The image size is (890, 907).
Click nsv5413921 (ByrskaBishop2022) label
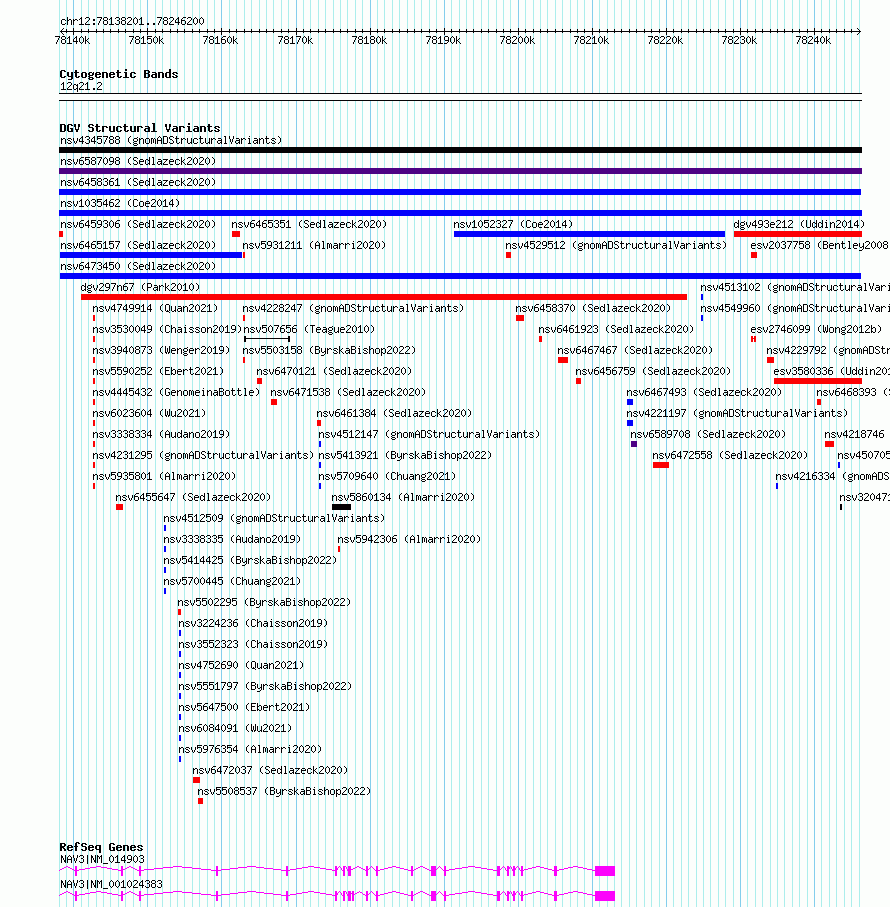coord(405,456)
